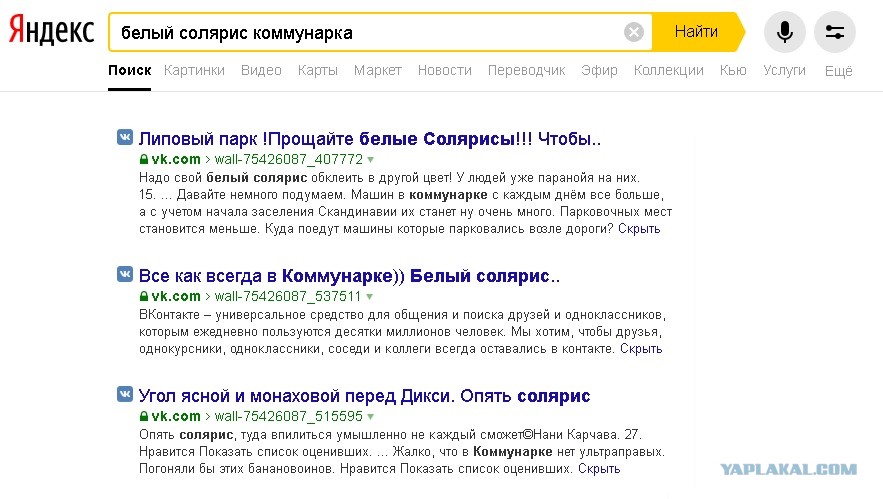The image size is (883, 499).
Task: Click vk.com domain in first result
Action: click(x=176, y=159)
